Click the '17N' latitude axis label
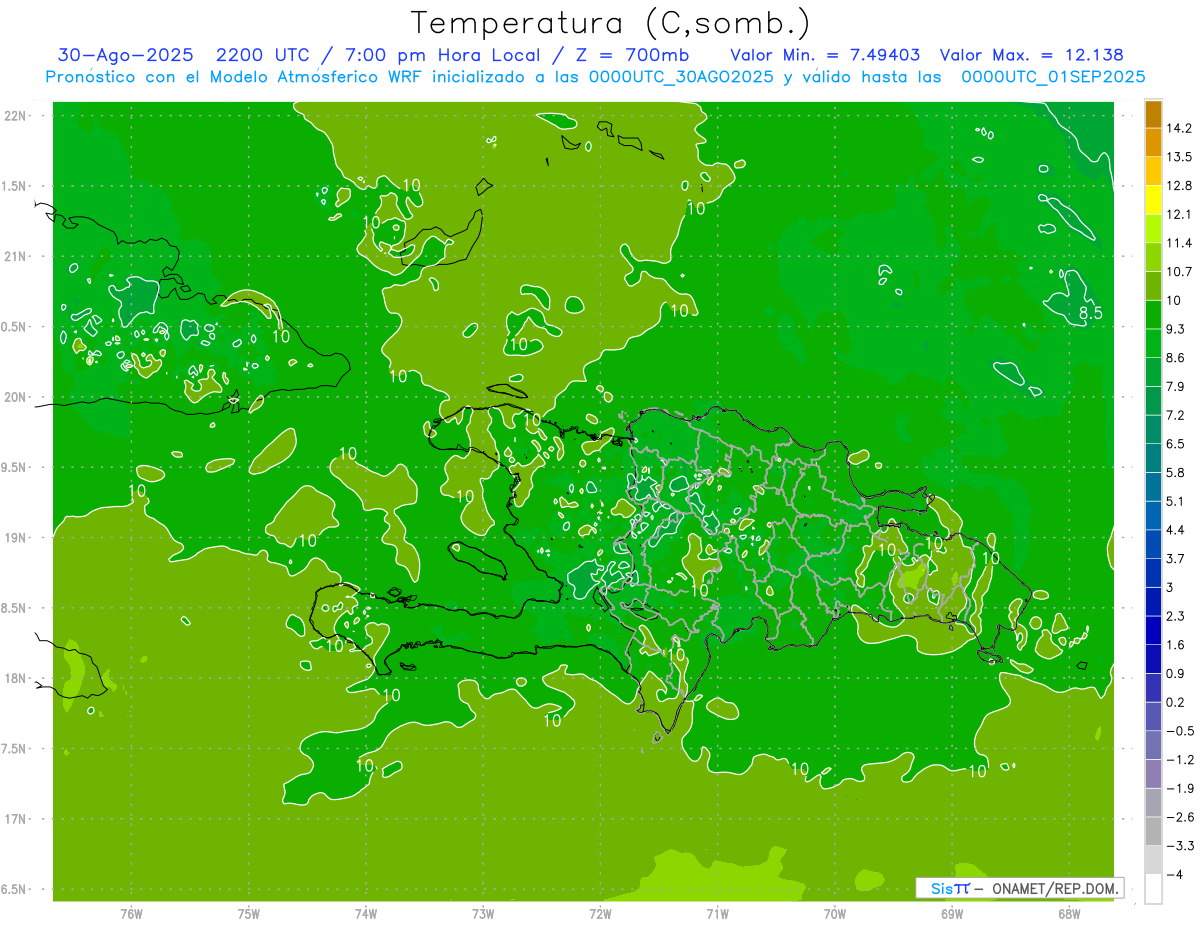 pyautogui.click(x=16, y=819)
